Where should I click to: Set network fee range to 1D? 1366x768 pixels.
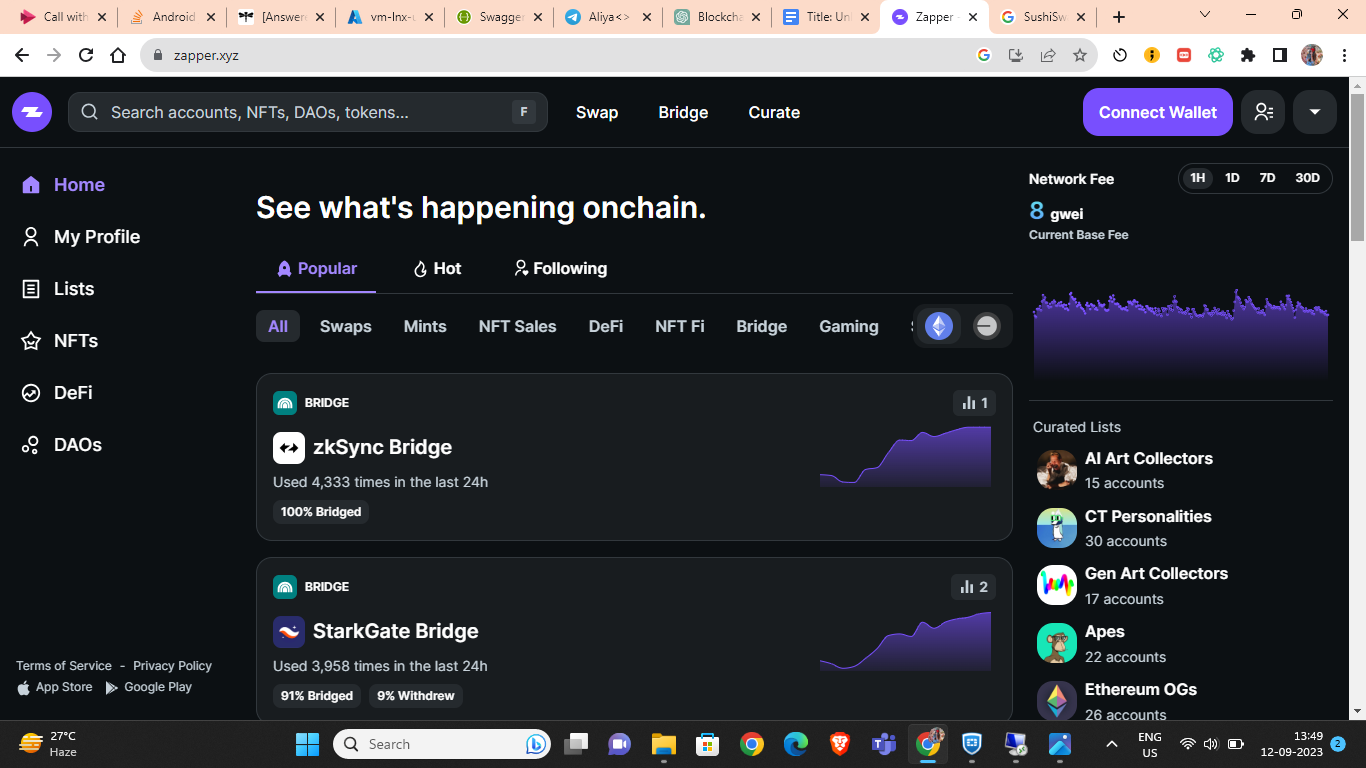pos(1232,178)
